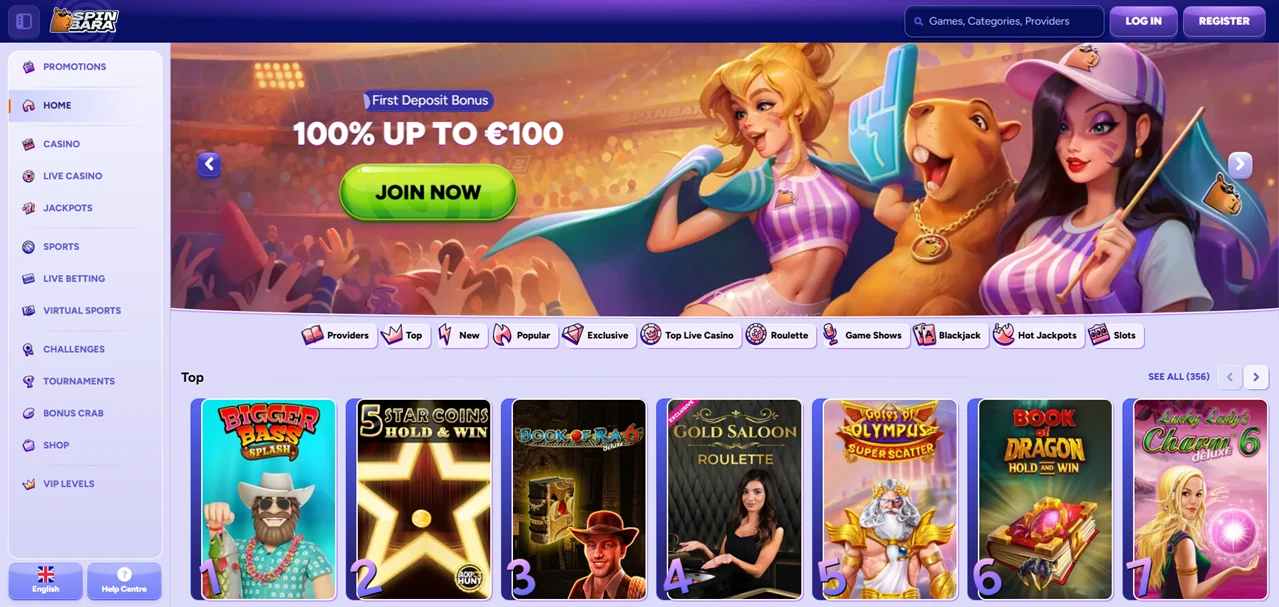The height and width of the screenshot is (607, 1279).
Task: Open the See All (356) link
Action: 1179,377
